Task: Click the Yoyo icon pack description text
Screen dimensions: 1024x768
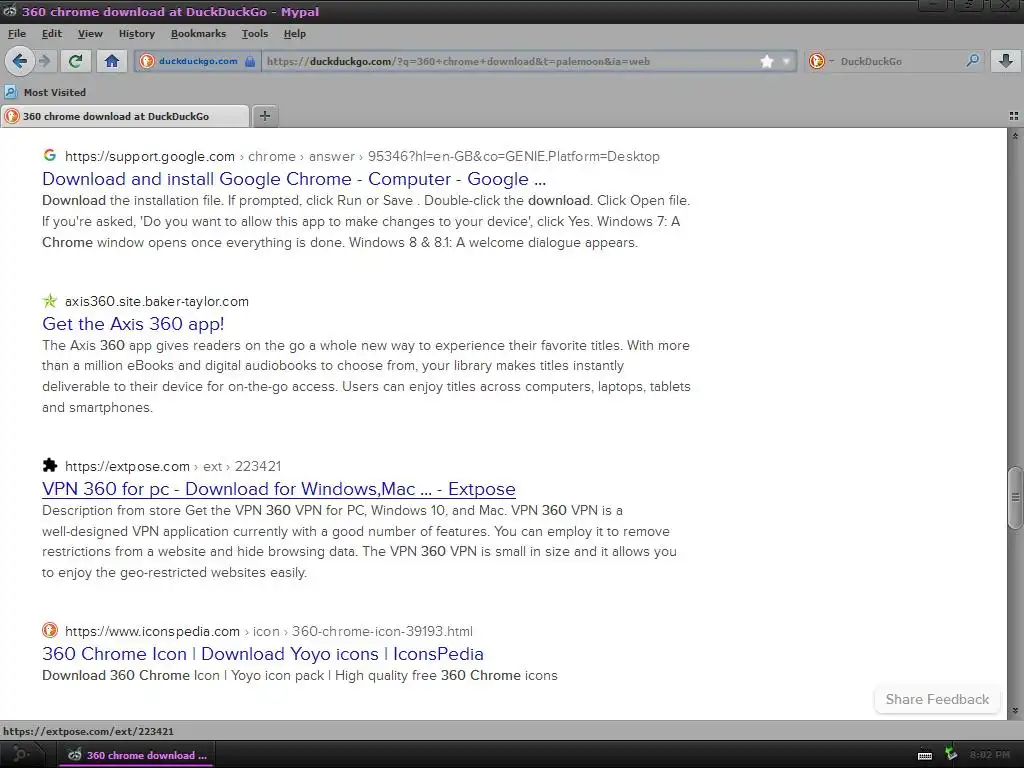Action: pos(300,675)
